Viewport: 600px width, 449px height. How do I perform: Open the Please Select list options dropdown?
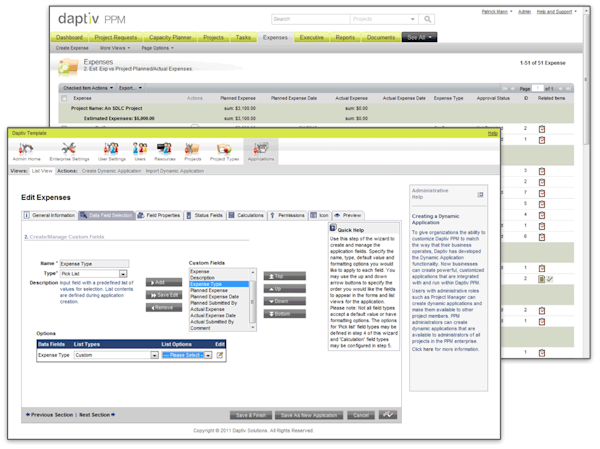point(208,355)
